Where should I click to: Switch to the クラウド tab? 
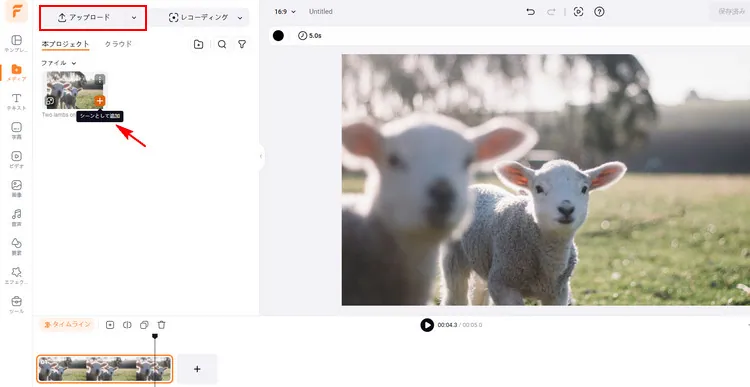pos(118,44)
